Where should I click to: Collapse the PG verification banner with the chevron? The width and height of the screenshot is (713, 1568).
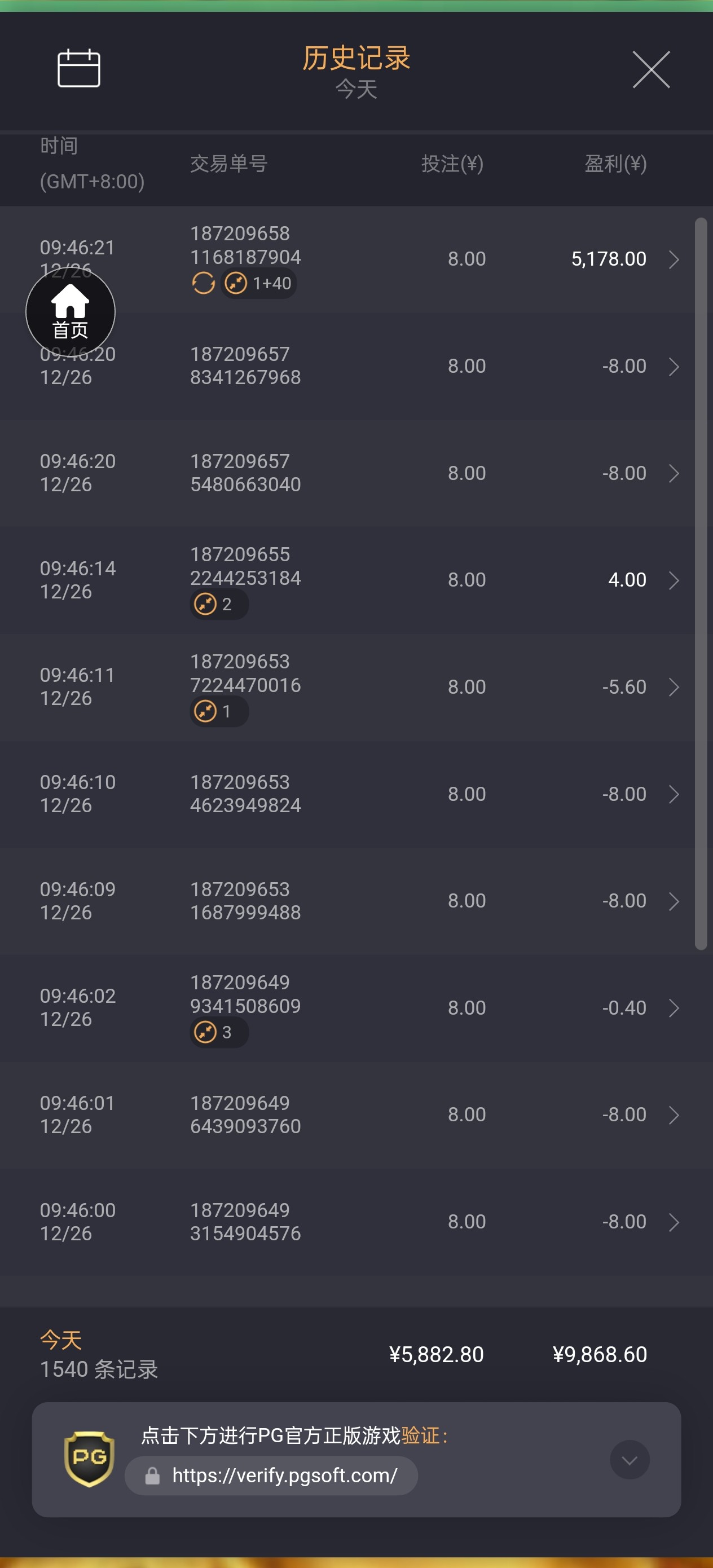click(630, 1460)
